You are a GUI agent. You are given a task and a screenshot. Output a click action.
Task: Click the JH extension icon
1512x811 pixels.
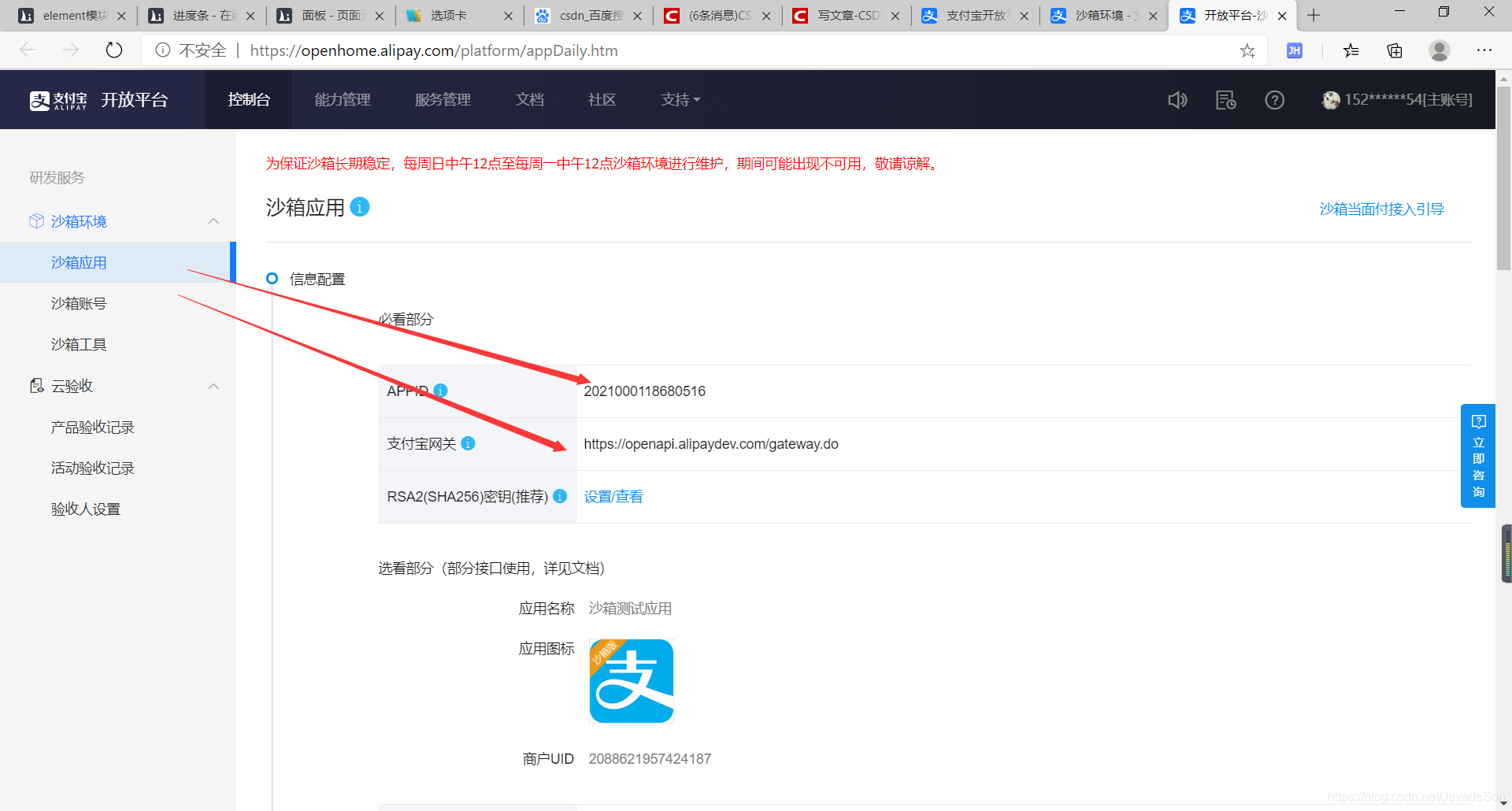tap(1294, 50)
